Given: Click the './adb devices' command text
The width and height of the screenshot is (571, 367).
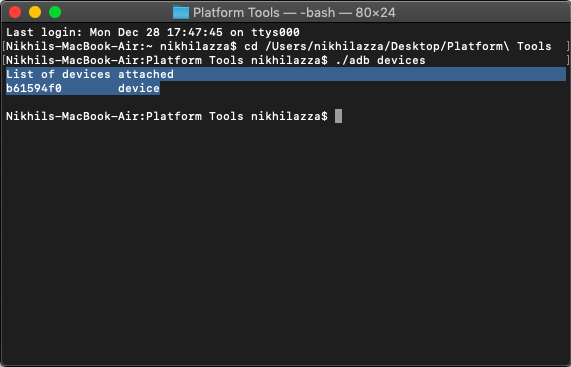Looking at the screenshot, I should coord(380,60).
